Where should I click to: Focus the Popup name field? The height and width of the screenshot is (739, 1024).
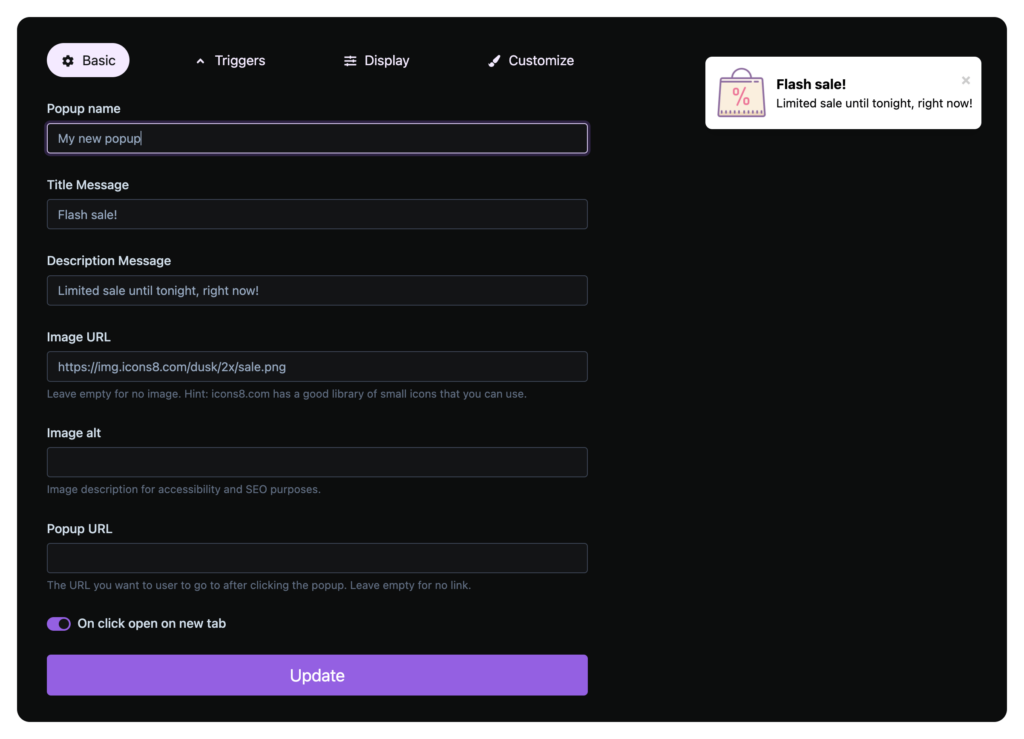(317, 138)
